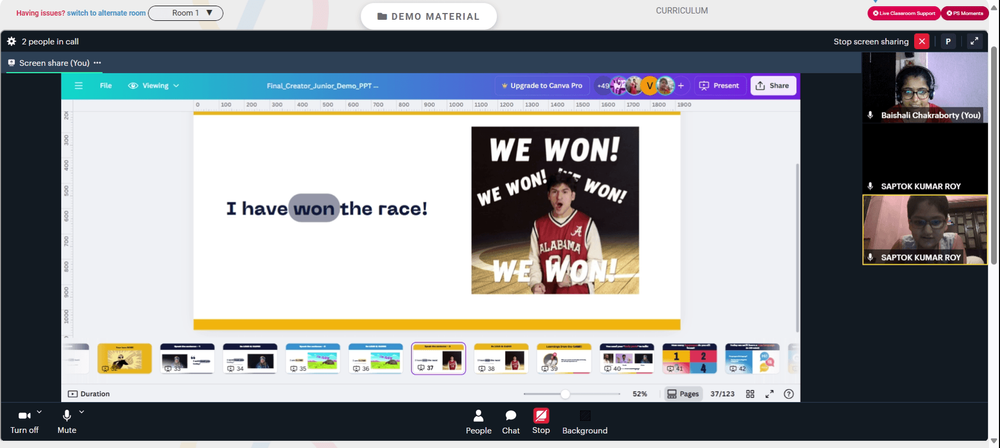Viewport: 1000px width, 448px height.
Task: Open Canva help question mark icon
Action: tap(789, 394)
